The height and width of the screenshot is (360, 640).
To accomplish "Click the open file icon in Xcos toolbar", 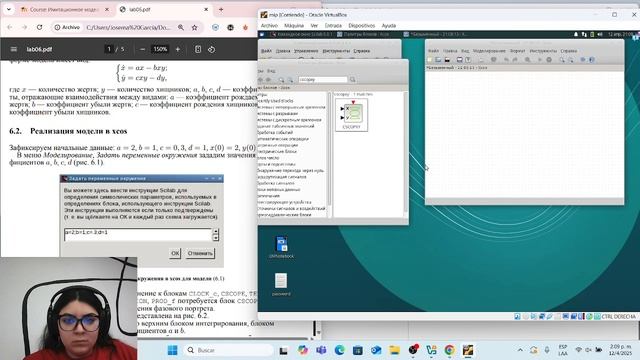I will click(438, 60).
